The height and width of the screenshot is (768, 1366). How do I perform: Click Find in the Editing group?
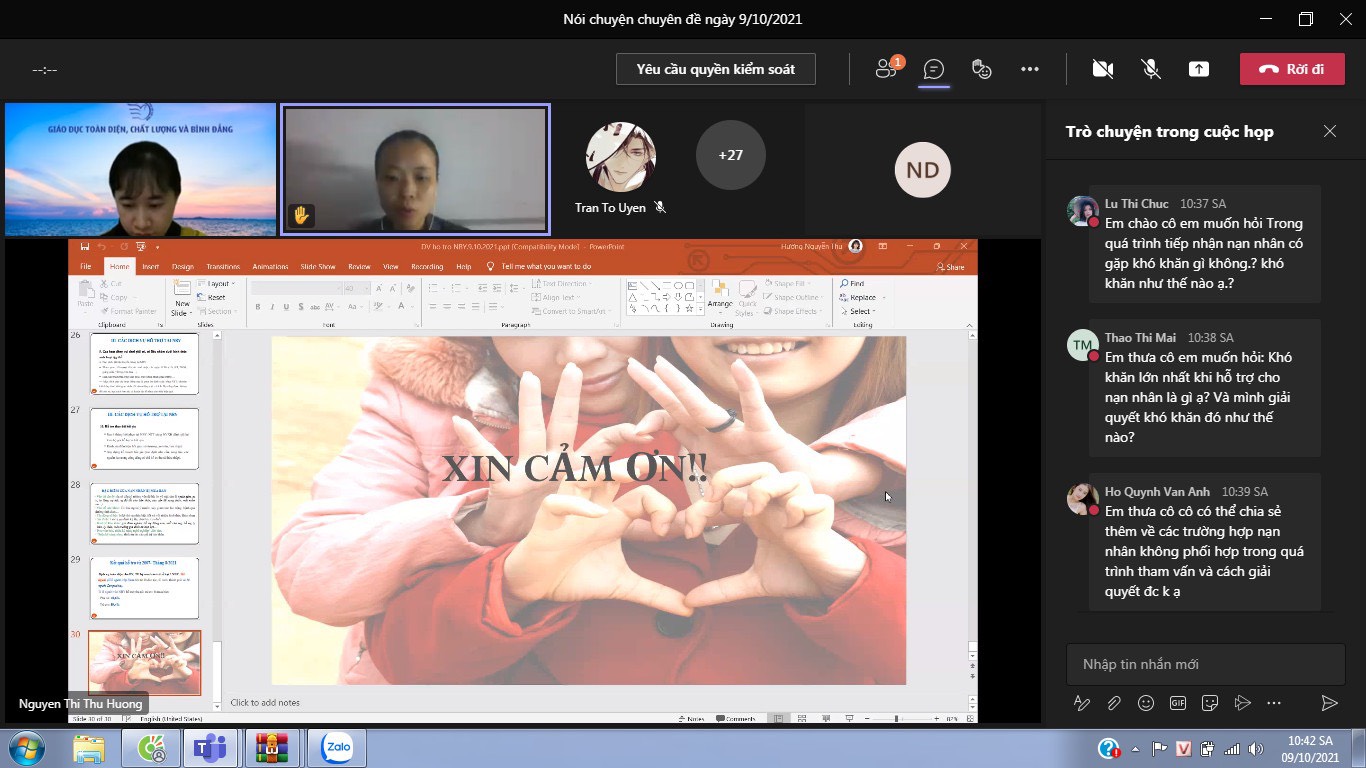852,284
